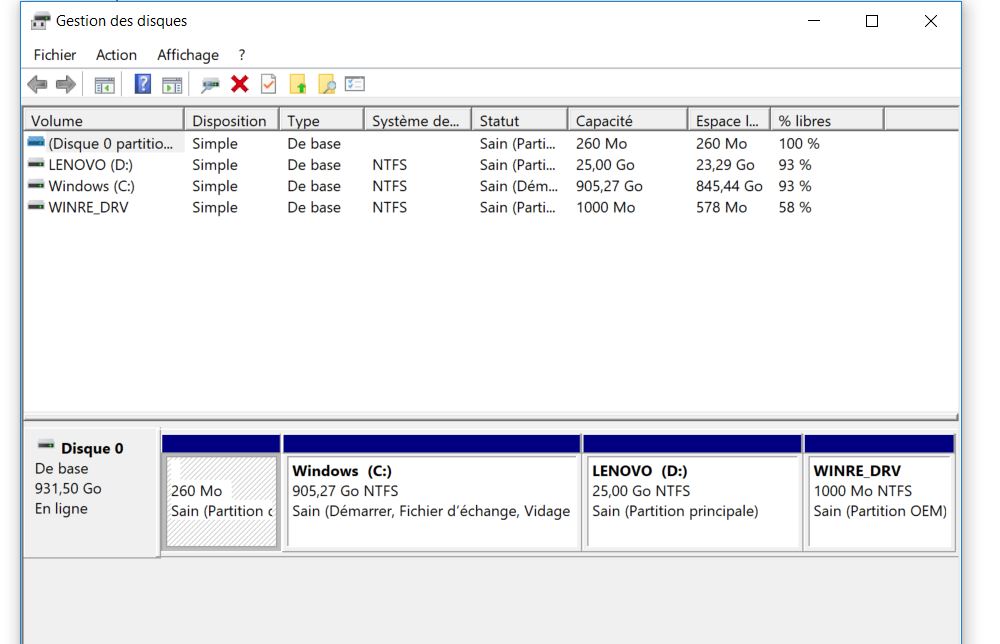Screen dimensions: 1000x644
Task: Sort by the Système de... column header
Action: click(418, 121)
